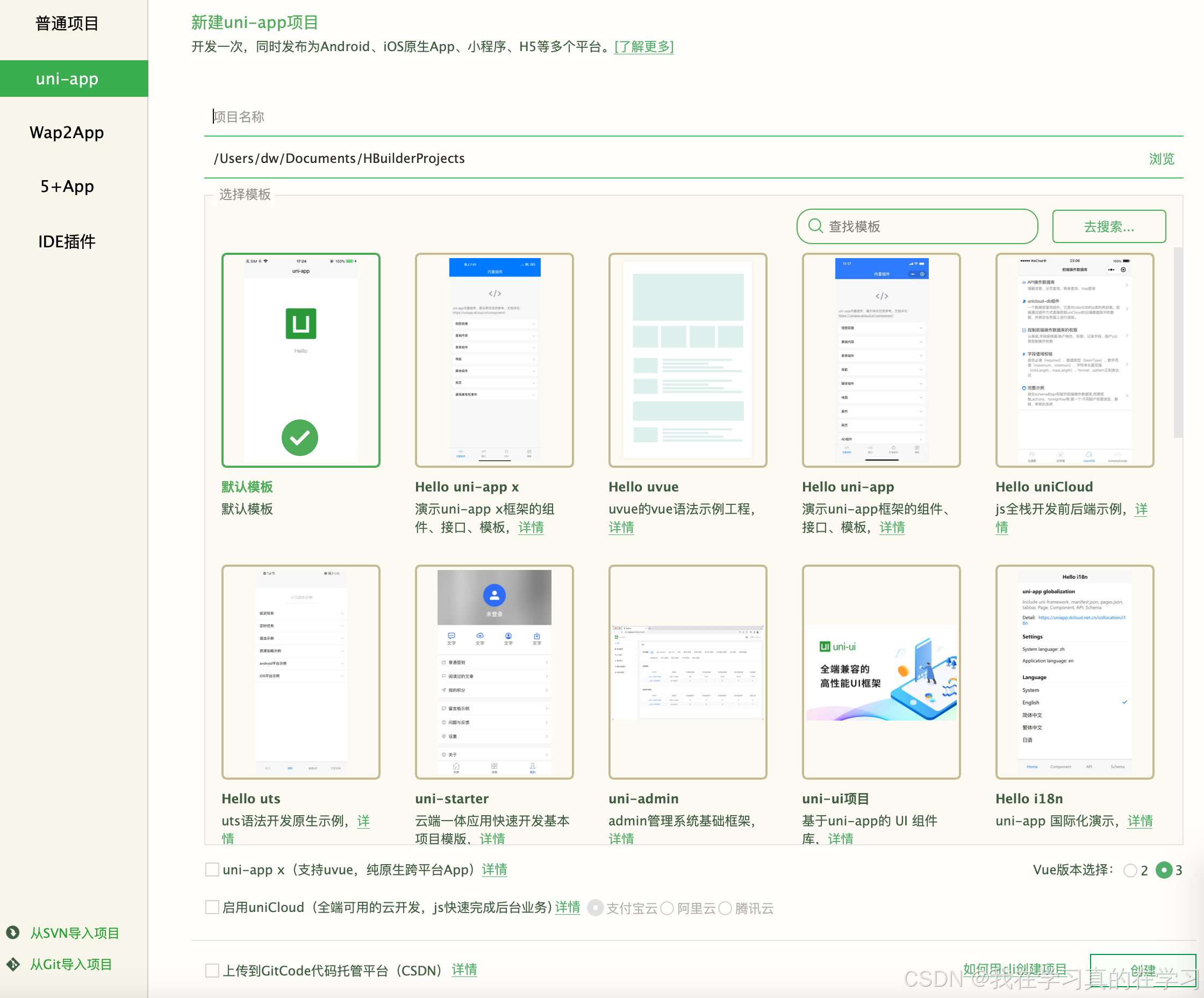This screenshot has height=998, width=1204.
Task: Switch to the 5+App tab
Action: pyautogui.click(x=67, y=187)
